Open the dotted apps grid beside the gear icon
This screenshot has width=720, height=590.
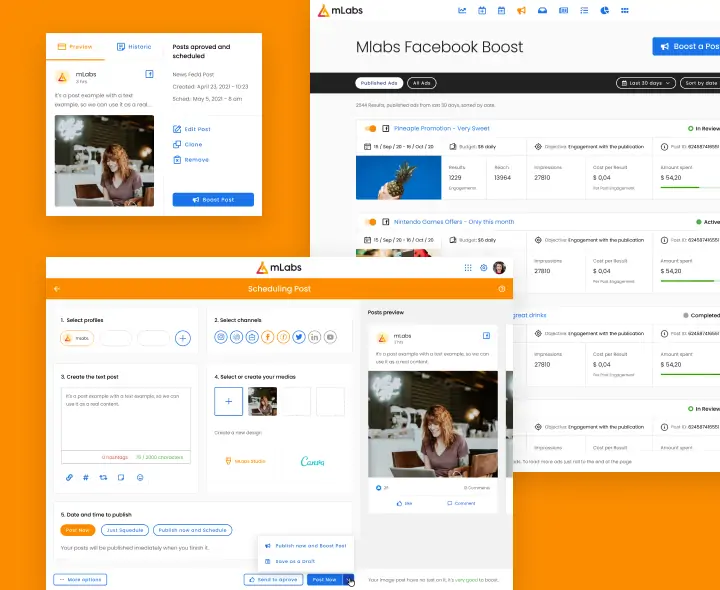click(x=468, y=268)
